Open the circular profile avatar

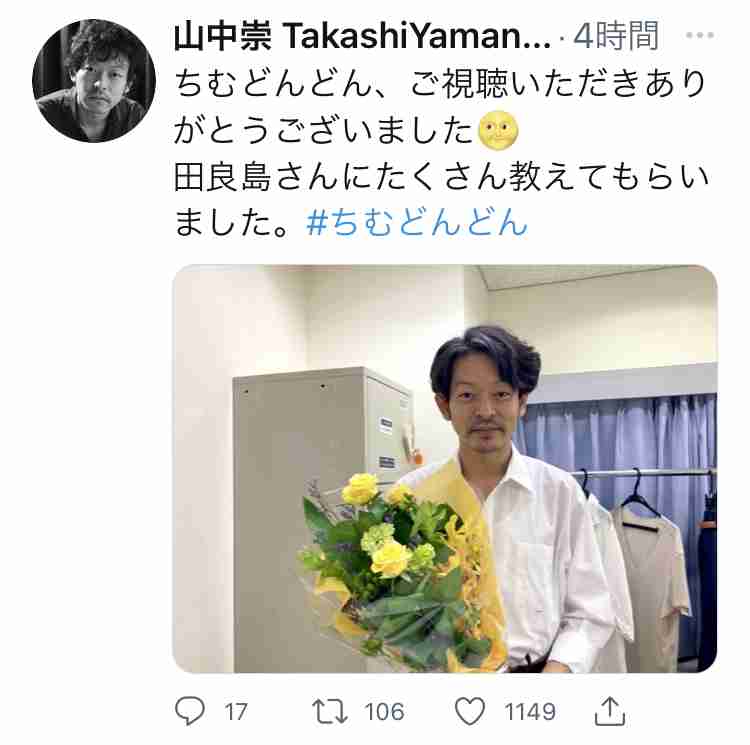(x=94, y=81)
